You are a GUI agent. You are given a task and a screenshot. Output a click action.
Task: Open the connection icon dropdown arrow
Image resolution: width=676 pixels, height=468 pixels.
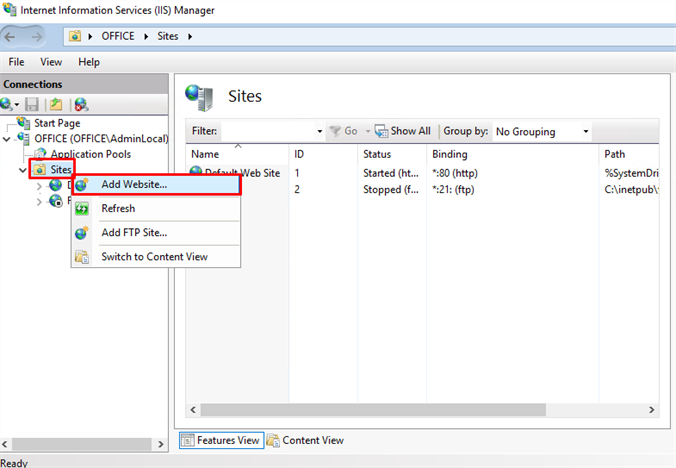(17, 105)
